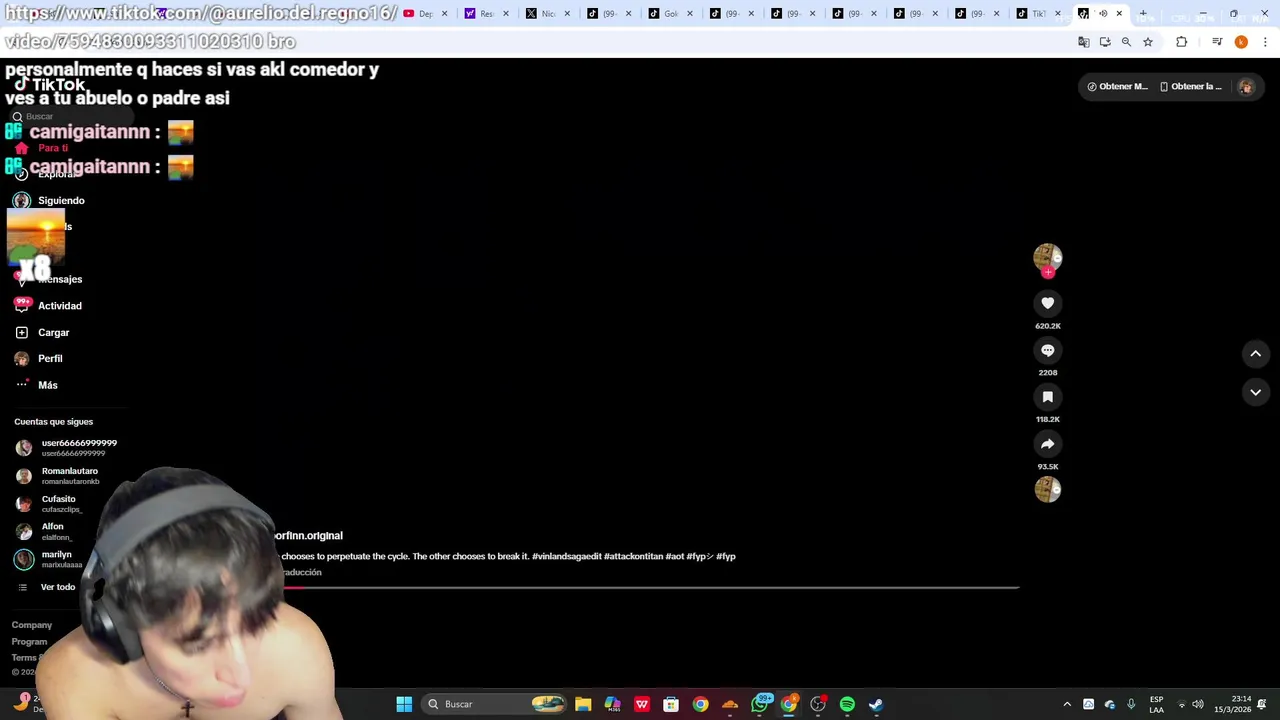
Task: Open the media controls icon in Chrome toolbar
Action: tap(1217, 42)
